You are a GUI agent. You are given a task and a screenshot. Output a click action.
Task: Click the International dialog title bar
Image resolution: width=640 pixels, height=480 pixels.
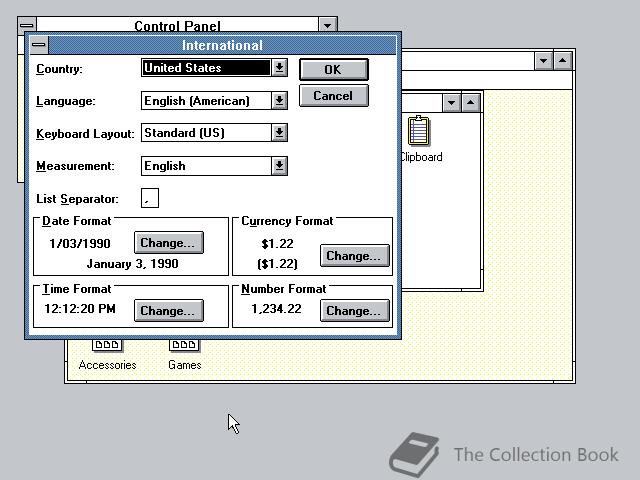click(222, 45)
